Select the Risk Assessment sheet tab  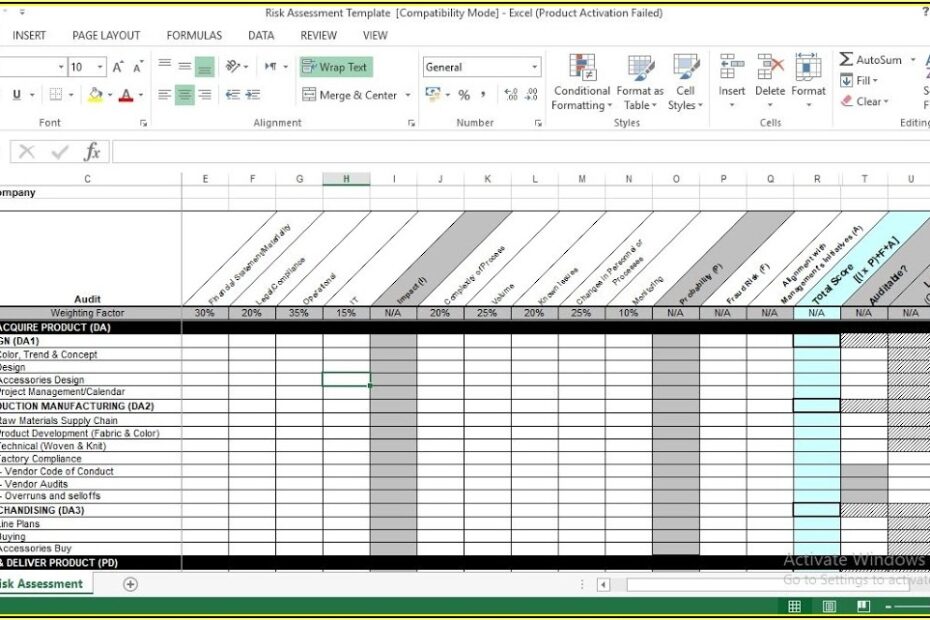click(x=43, y=583)
